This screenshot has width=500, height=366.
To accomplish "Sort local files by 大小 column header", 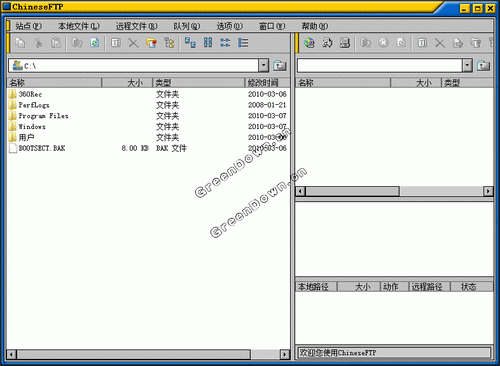I will pos(127,83).
